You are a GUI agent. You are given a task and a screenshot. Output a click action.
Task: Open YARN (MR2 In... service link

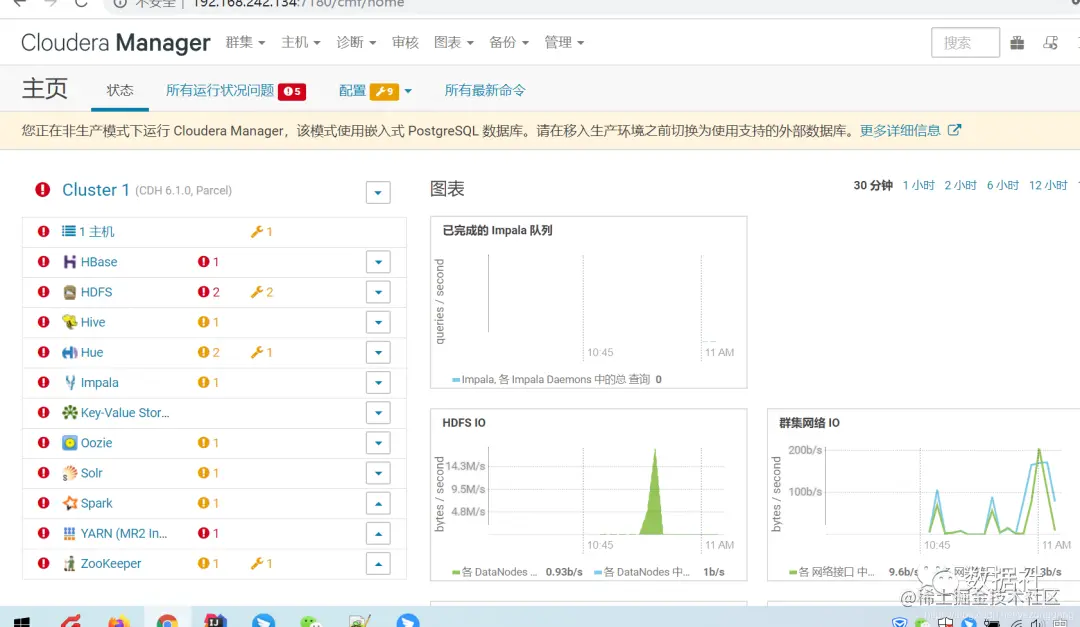tap(124, 533)
